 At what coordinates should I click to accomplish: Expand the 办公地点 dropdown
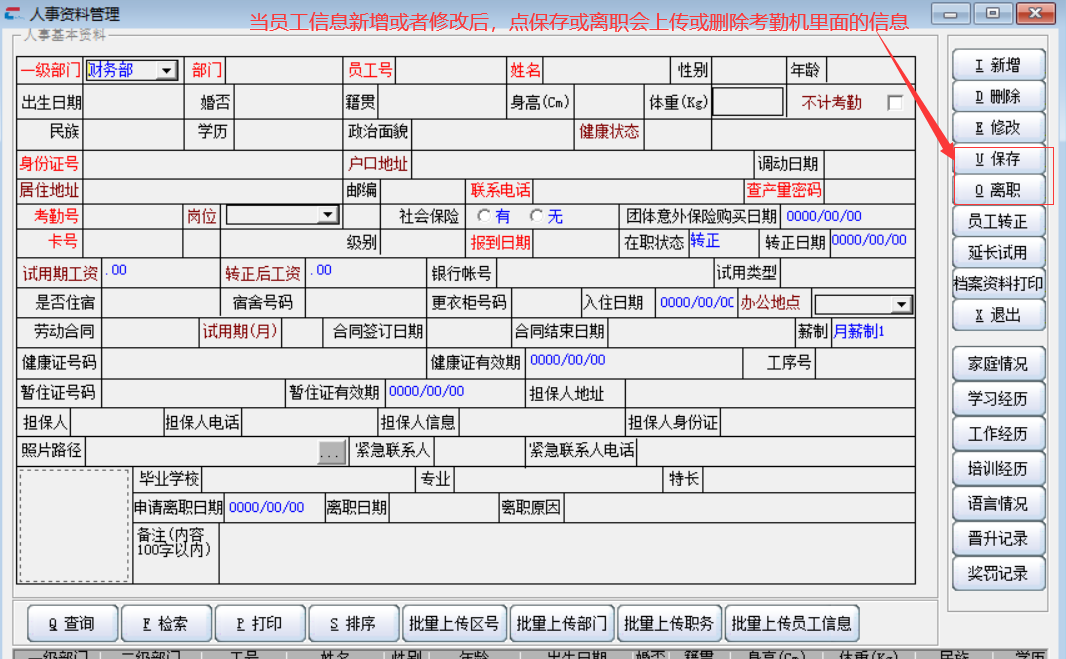pyautogui.click(x=901, y=305)
